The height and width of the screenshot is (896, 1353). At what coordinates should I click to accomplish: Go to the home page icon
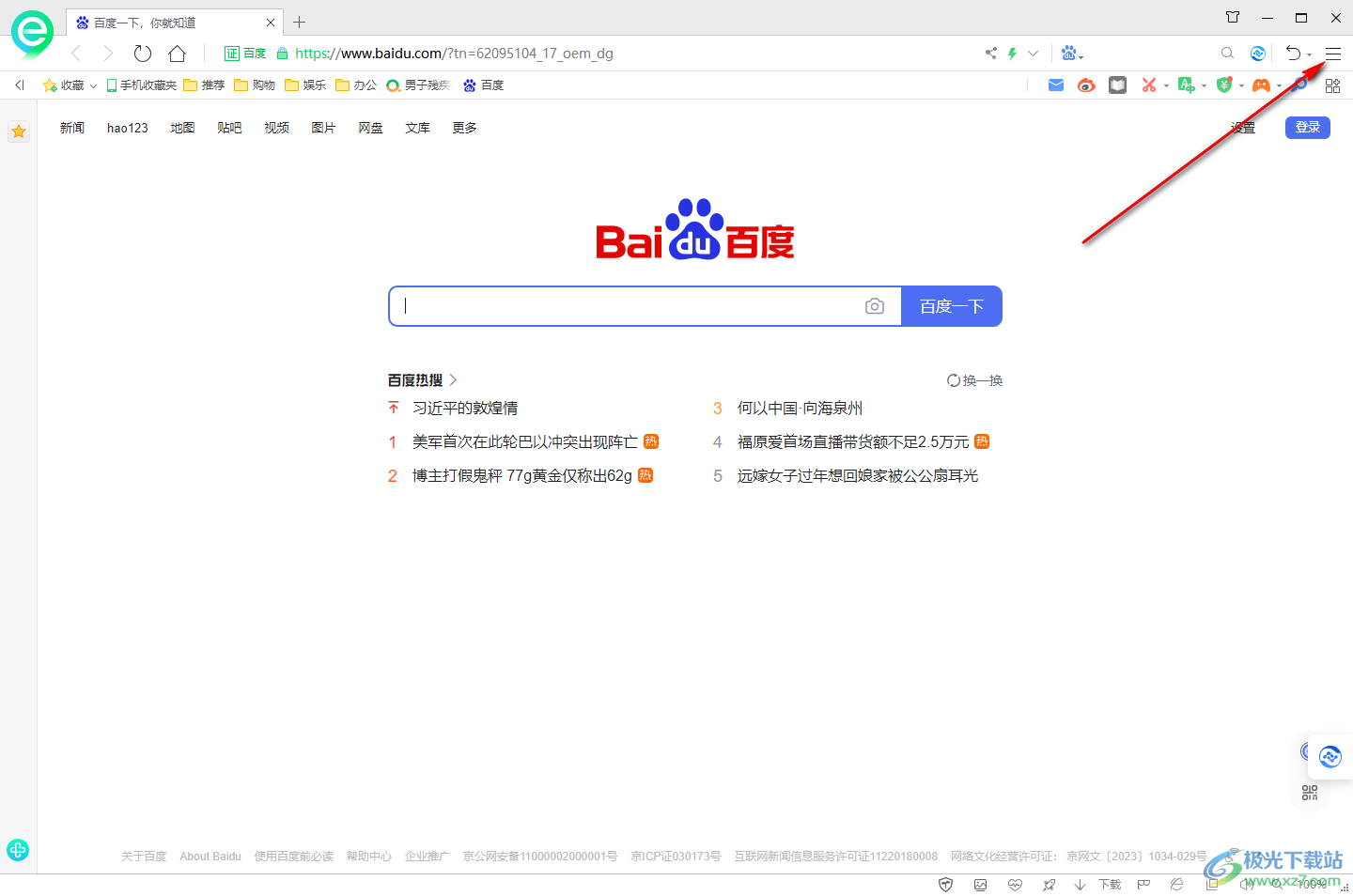[177, 54]
